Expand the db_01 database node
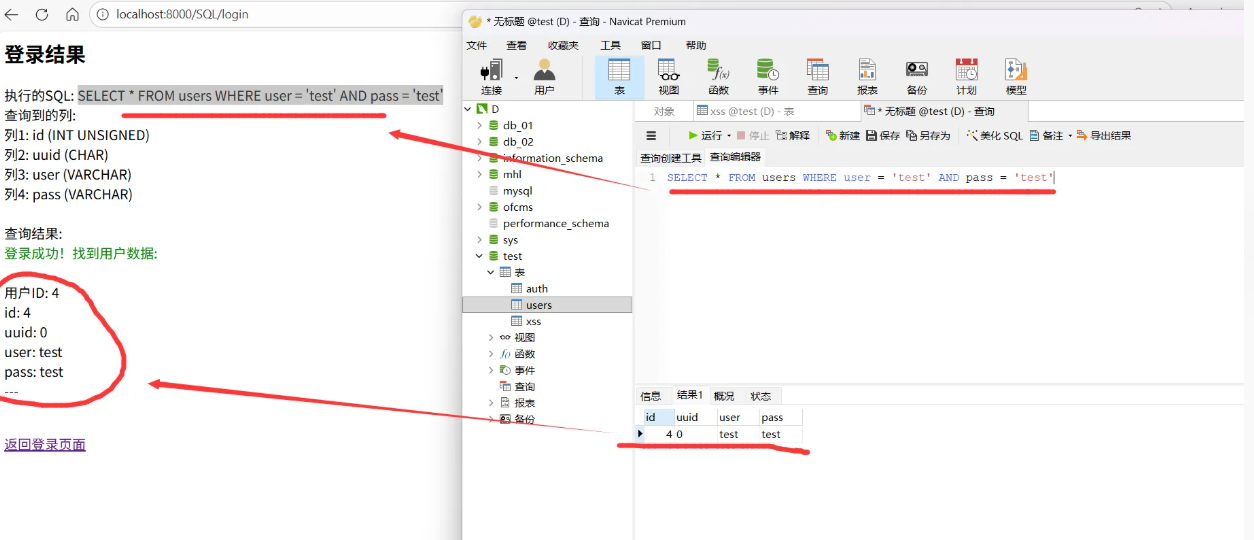The image size is (1254, 540). pos(479,125)
